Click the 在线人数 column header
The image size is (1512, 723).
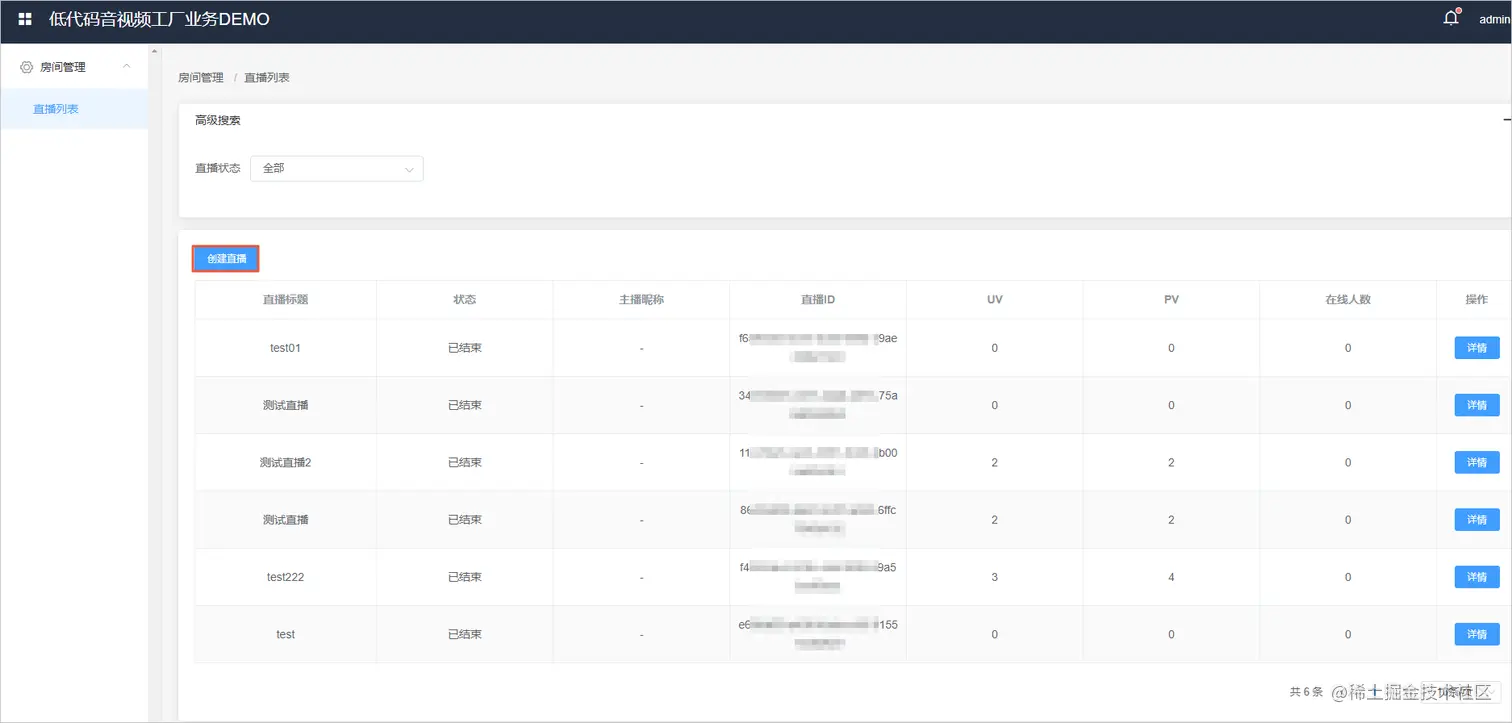coord(1348,300)
